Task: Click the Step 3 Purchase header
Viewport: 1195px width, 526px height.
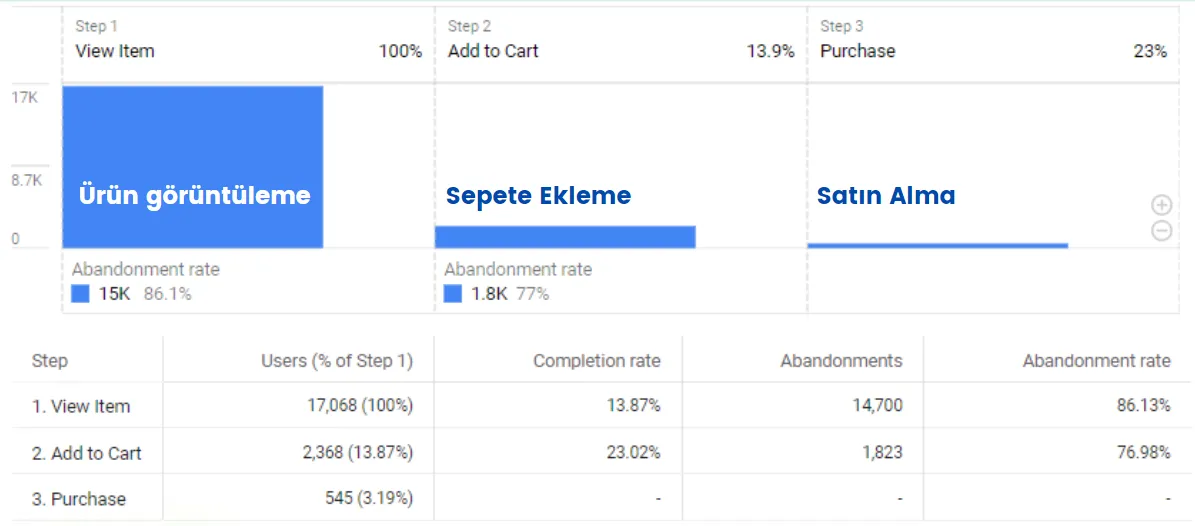Action: click(858, 51)
